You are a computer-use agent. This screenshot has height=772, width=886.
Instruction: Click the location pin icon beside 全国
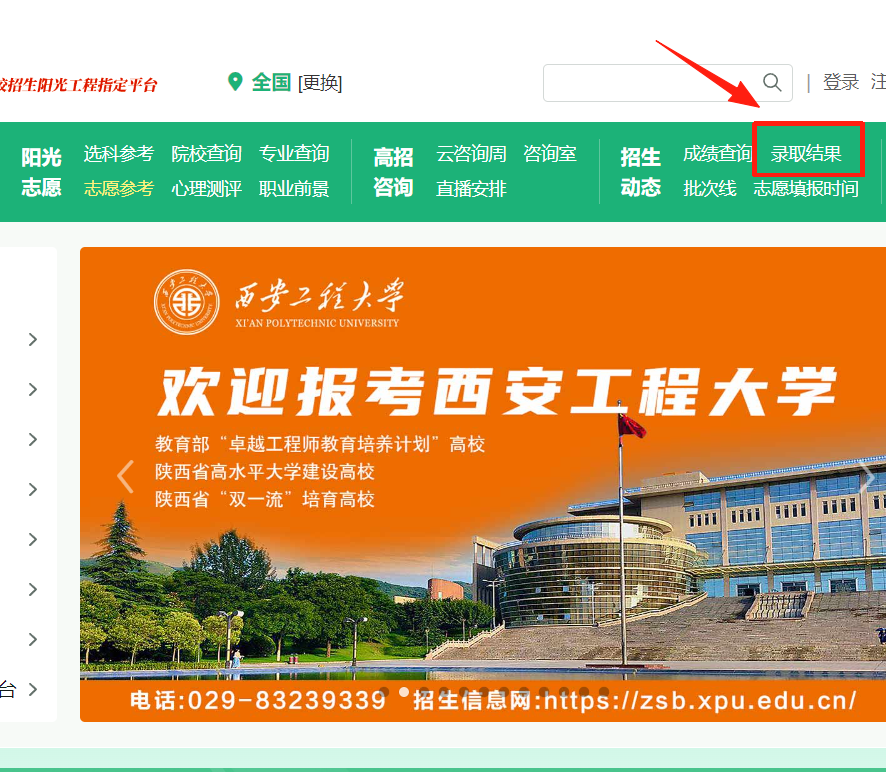(234, 82)
